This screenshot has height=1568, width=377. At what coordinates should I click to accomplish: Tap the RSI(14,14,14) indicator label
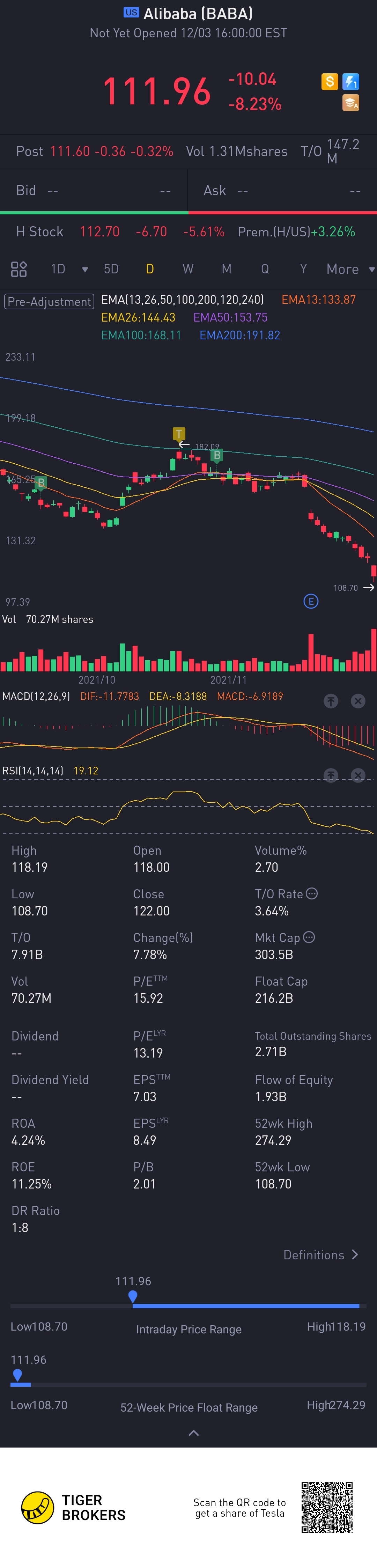[33, 771]
